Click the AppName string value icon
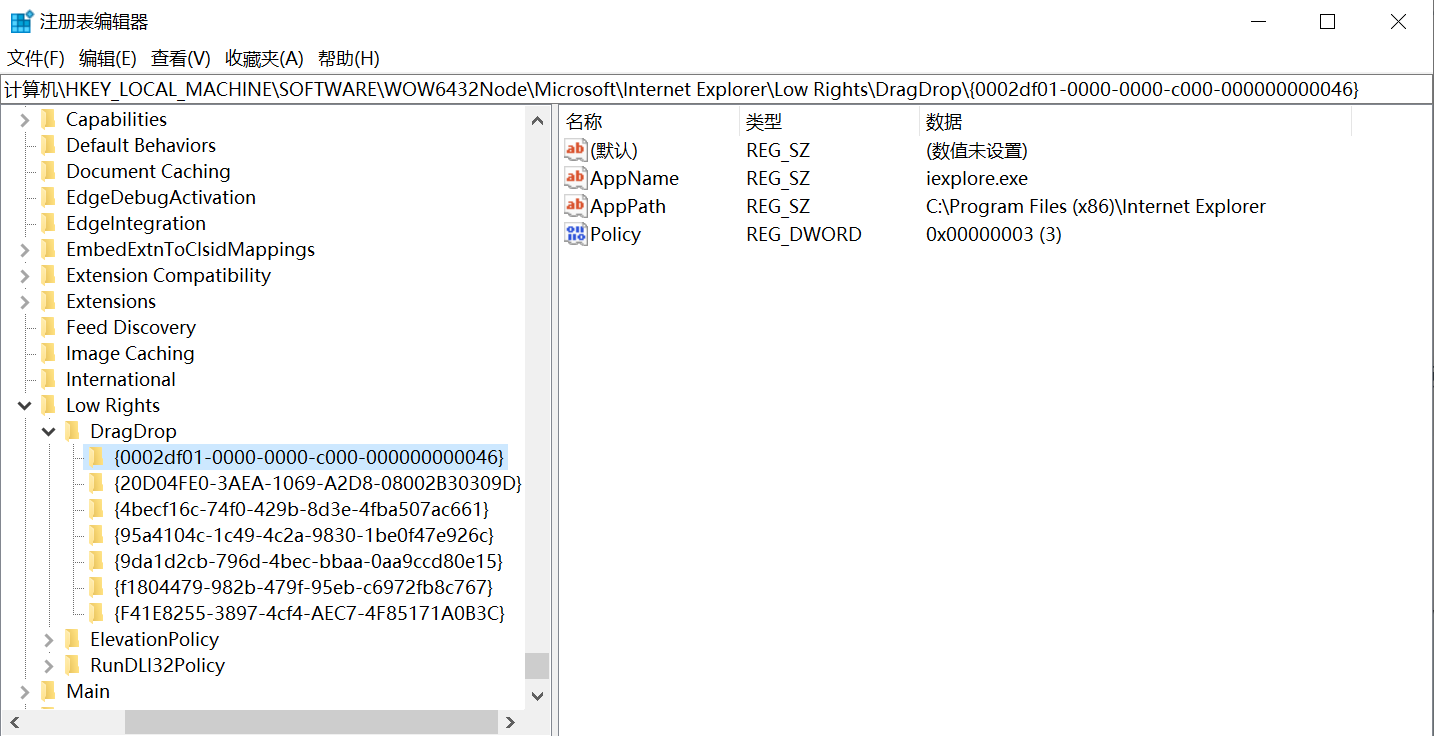Viewport: 1434px width, 736px height. click(x=576, y=178)
